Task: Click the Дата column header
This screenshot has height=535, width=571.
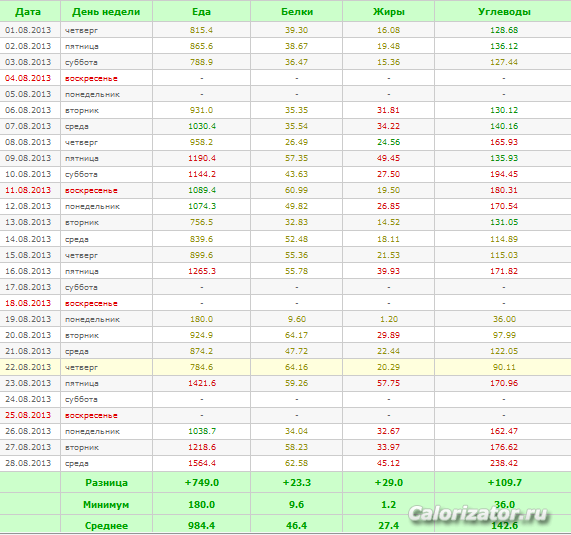Action: pos(28,12)
